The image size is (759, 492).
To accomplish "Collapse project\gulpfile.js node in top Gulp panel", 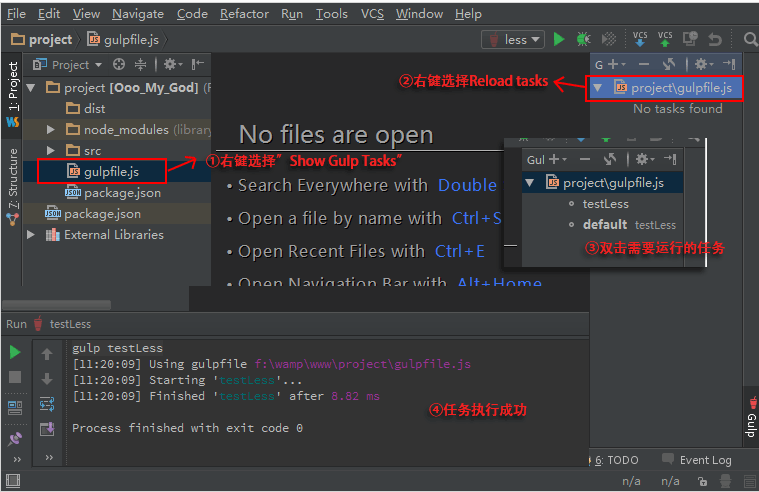I will pyautogui.click(x=598, y=88).
